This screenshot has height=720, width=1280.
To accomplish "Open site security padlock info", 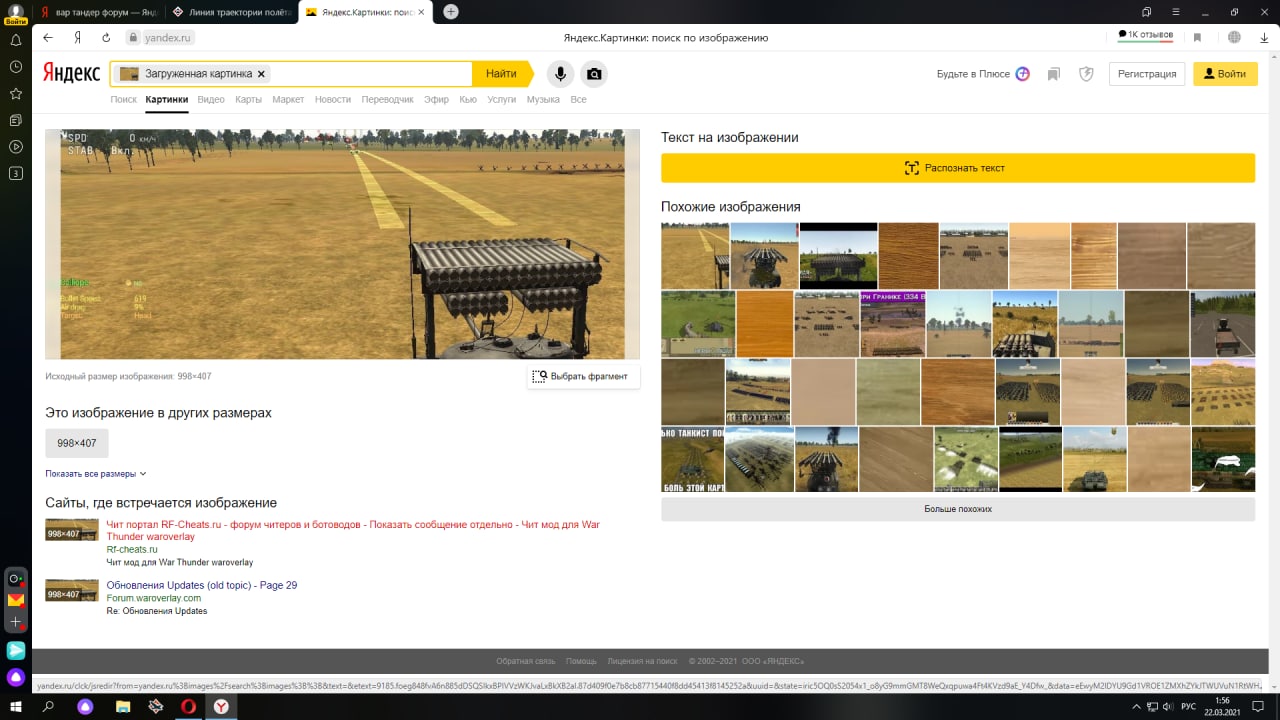I will point(132,37).
